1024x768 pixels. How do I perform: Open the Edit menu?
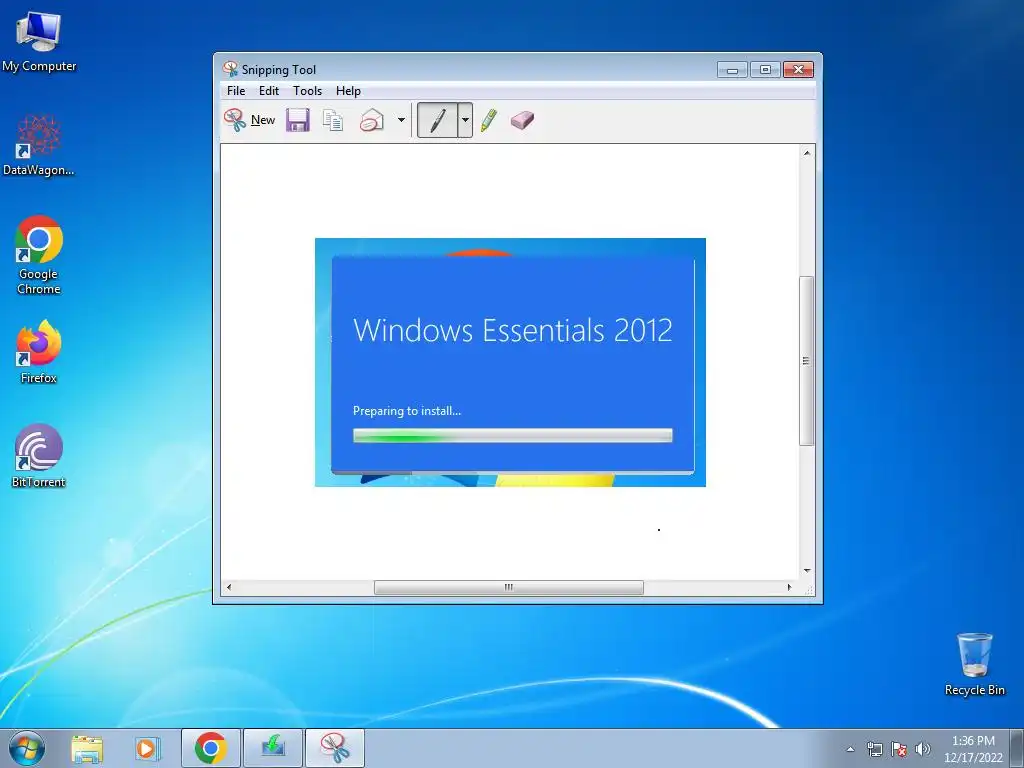tap(268, 91)
